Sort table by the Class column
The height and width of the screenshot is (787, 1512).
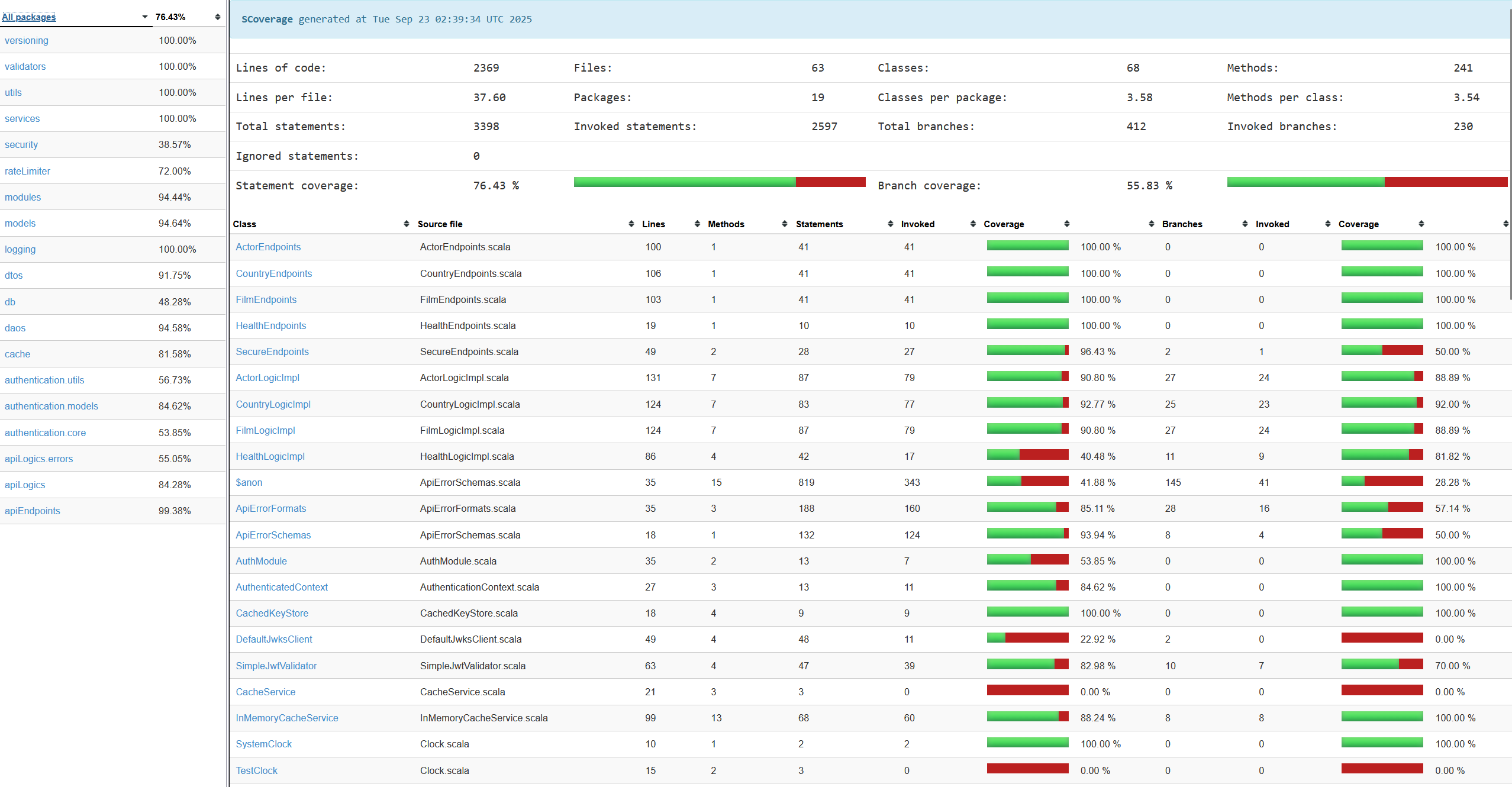245,224
